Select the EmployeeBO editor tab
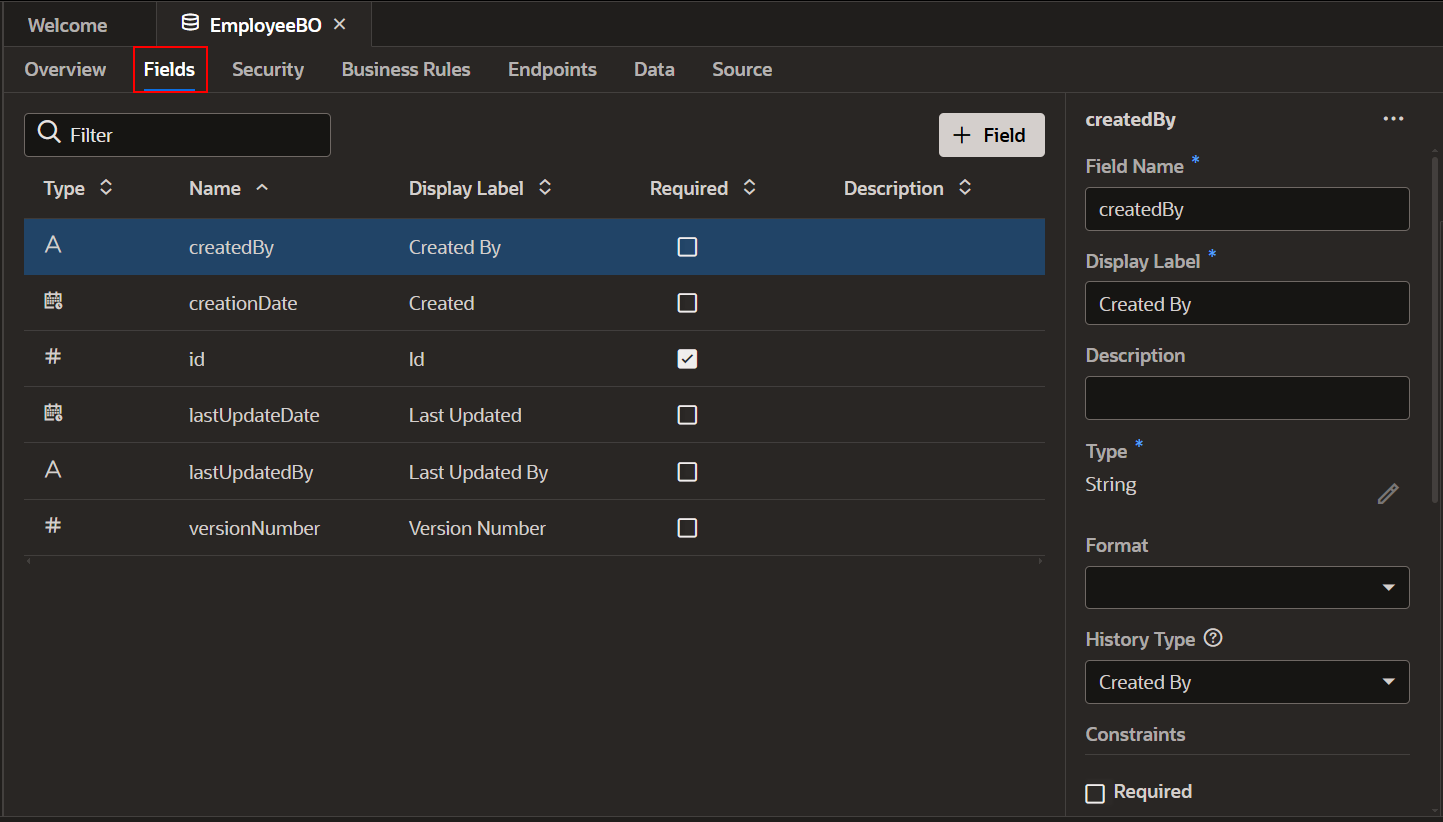The image size is (1443, 822). [x=265, y=25]
